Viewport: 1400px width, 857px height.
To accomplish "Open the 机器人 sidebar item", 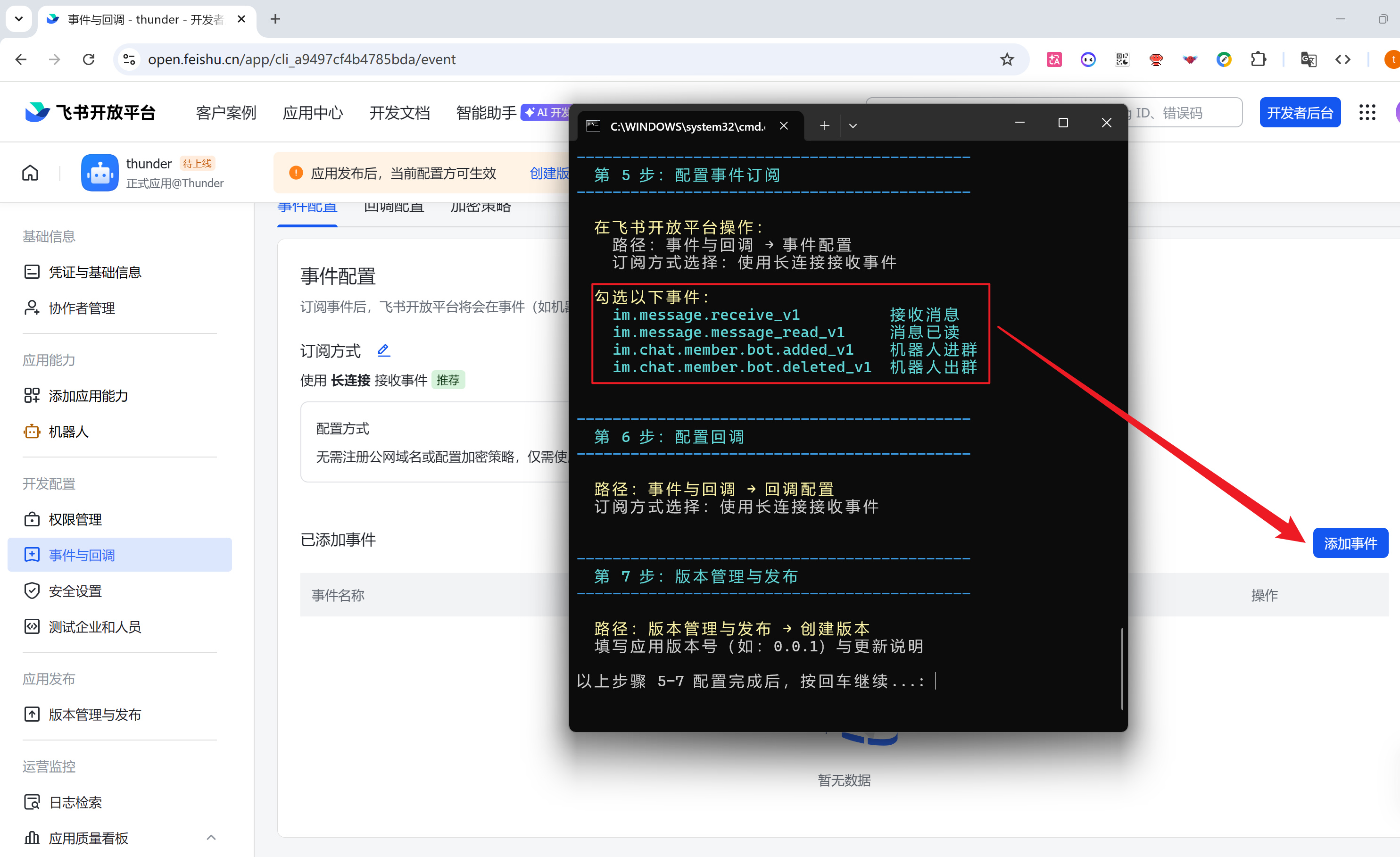I will pos(68,432).
